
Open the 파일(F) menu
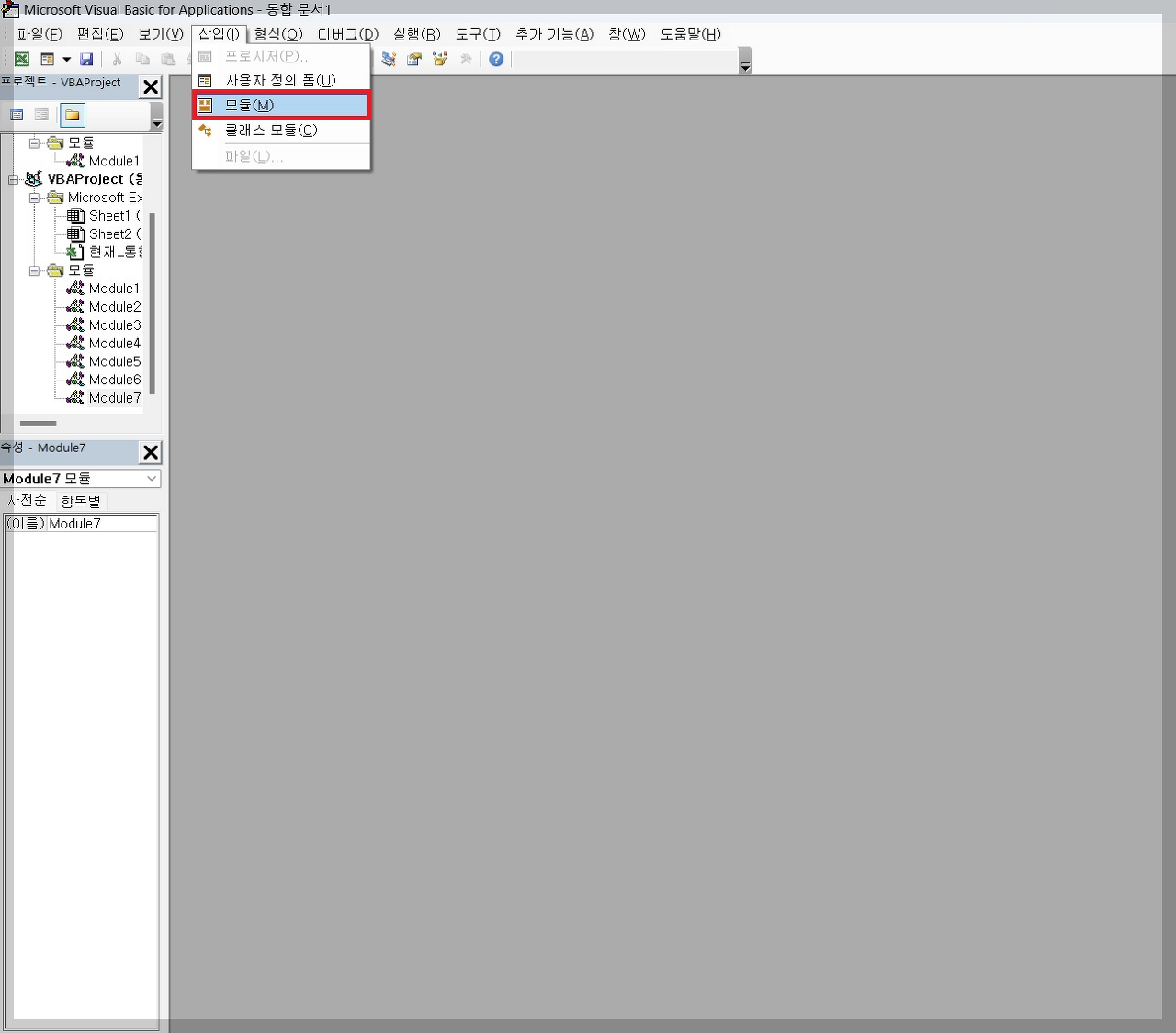tap(40, 34)
